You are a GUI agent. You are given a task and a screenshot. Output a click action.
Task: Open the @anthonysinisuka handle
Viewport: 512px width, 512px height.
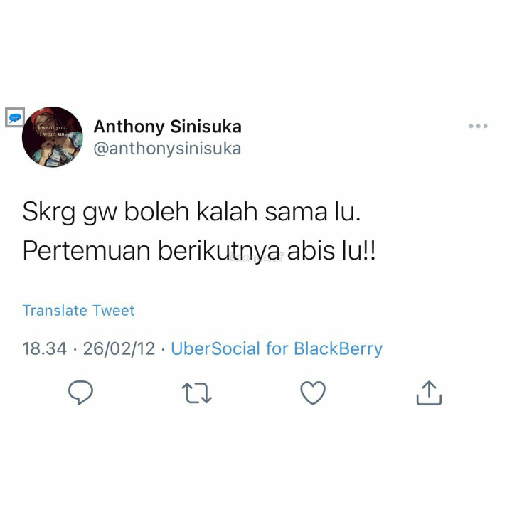[x=167, y=149]
